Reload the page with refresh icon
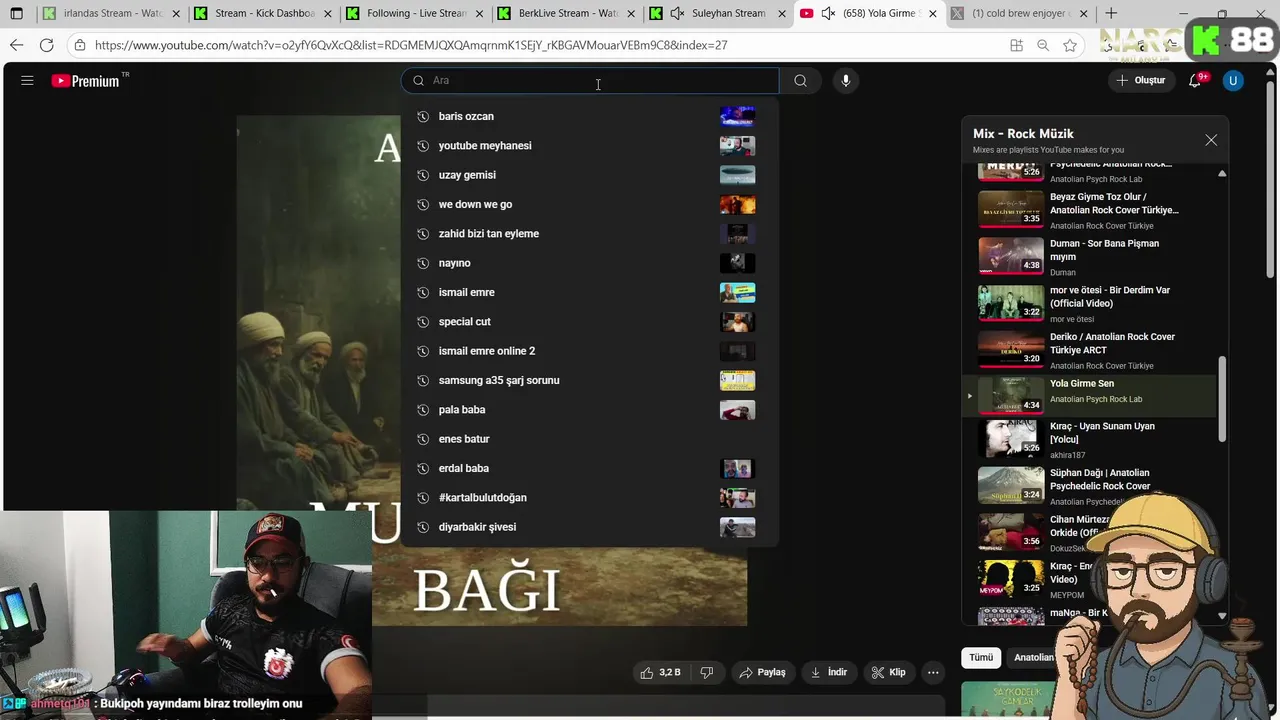 [46, 45]
